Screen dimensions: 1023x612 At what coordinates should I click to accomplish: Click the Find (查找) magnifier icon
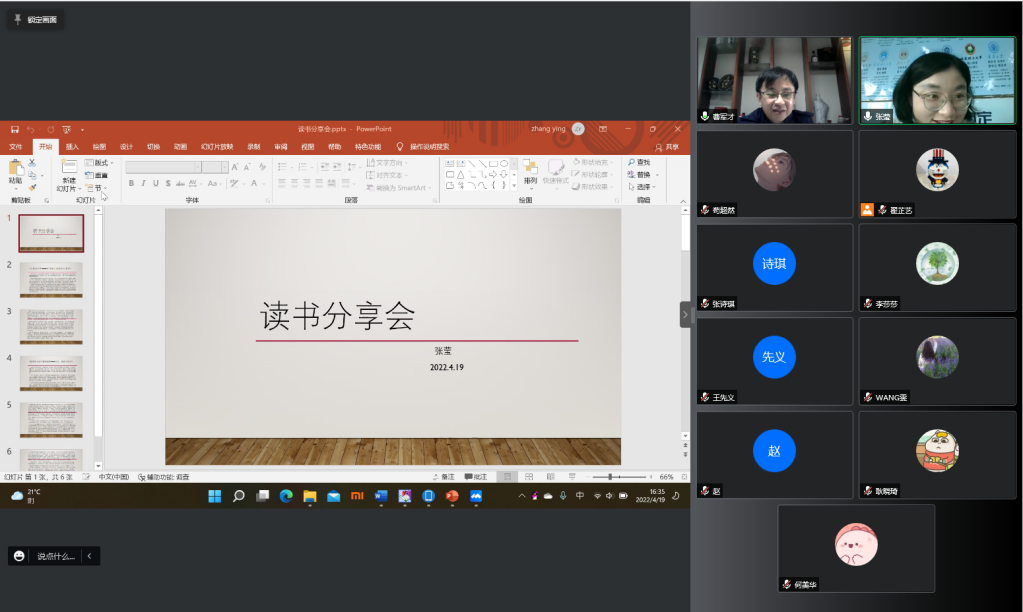(x=631, y=162)
